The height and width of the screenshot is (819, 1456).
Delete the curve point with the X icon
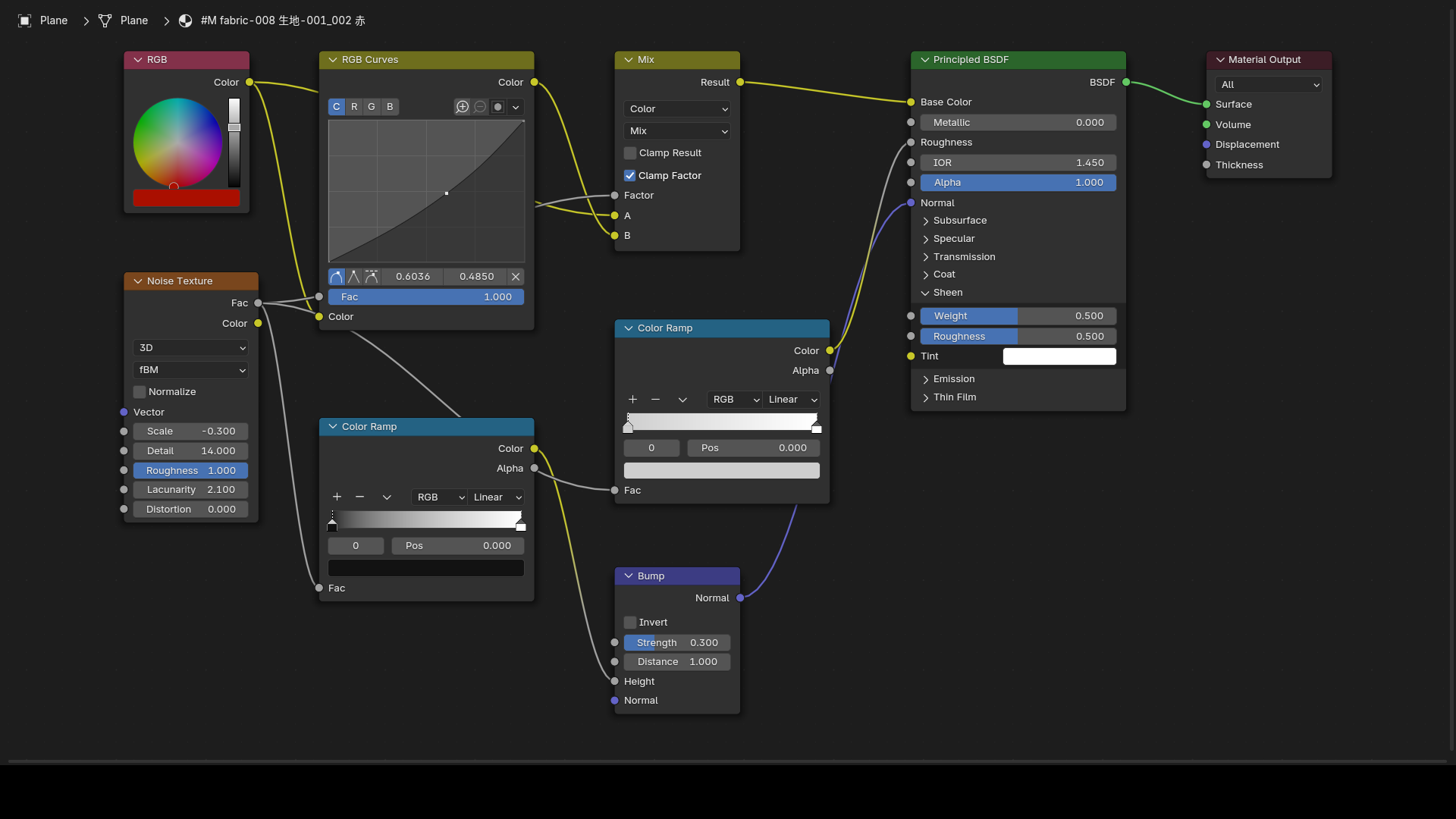click(516, 277)
